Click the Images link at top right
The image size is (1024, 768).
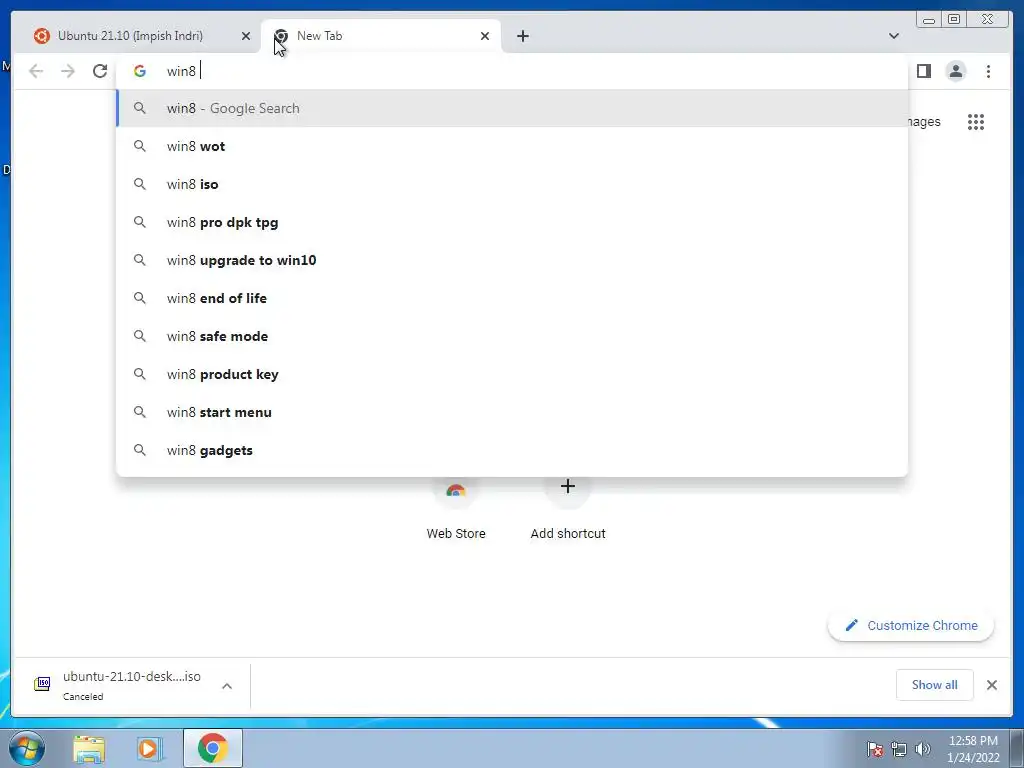tap(924, 122)
